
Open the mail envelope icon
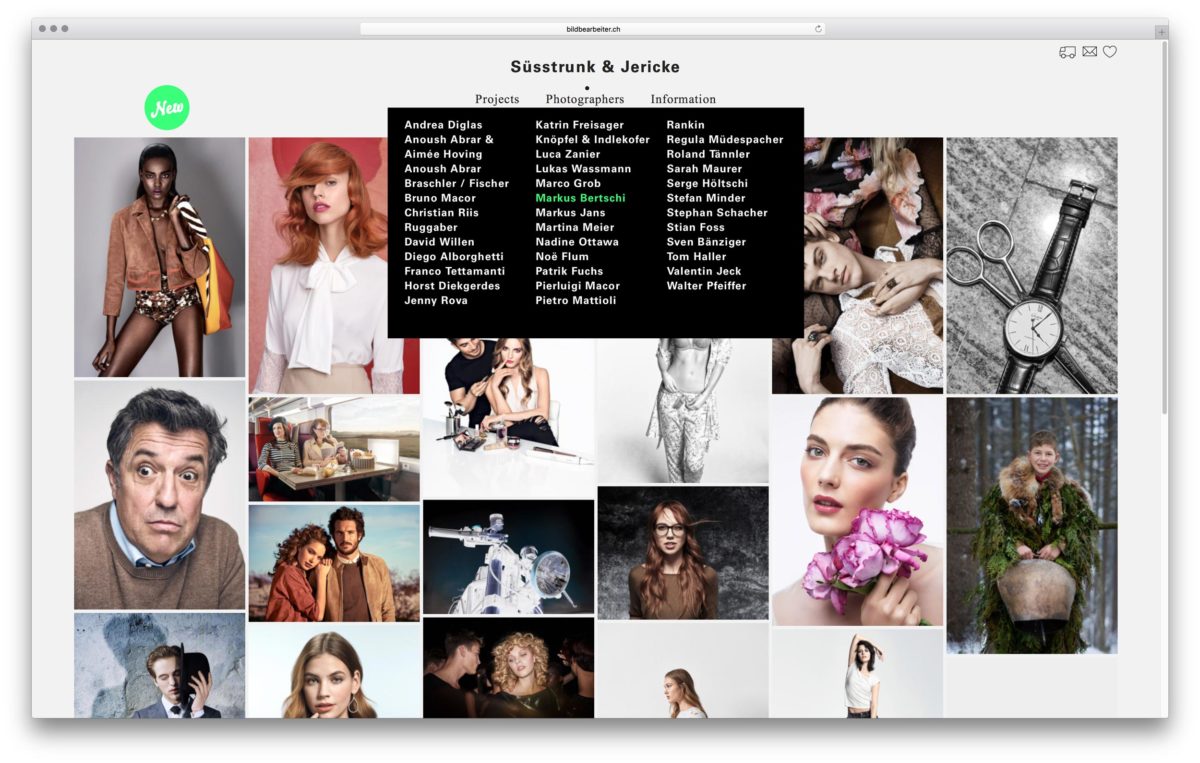1089,52
